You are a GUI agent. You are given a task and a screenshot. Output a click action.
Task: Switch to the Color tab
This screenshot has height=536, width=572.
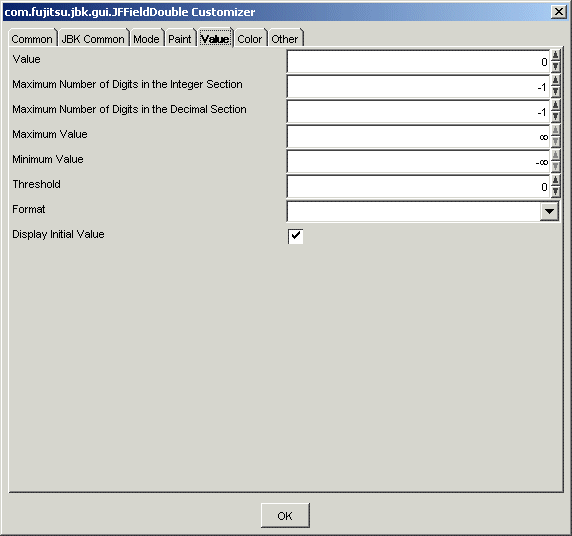(250, 38)
